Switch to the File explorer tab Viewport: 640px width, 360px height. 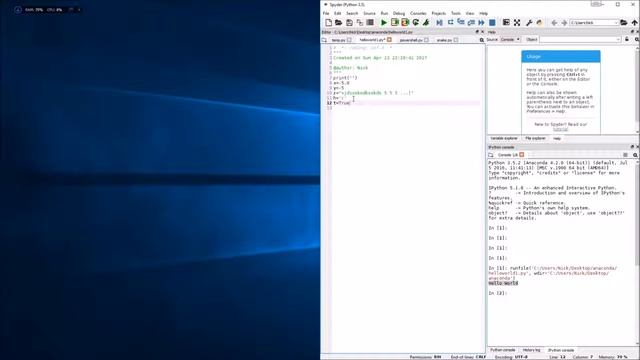535,138
